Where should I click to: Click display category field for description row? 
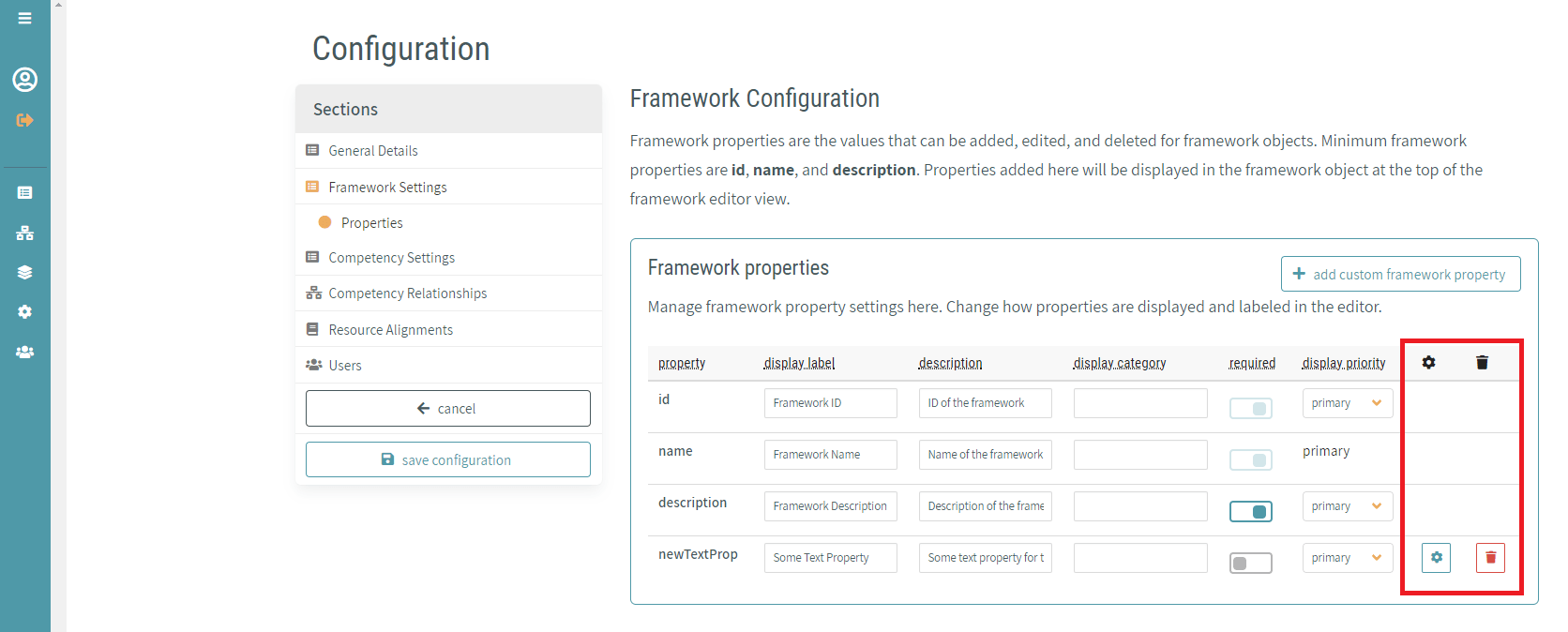(1140, 506)
